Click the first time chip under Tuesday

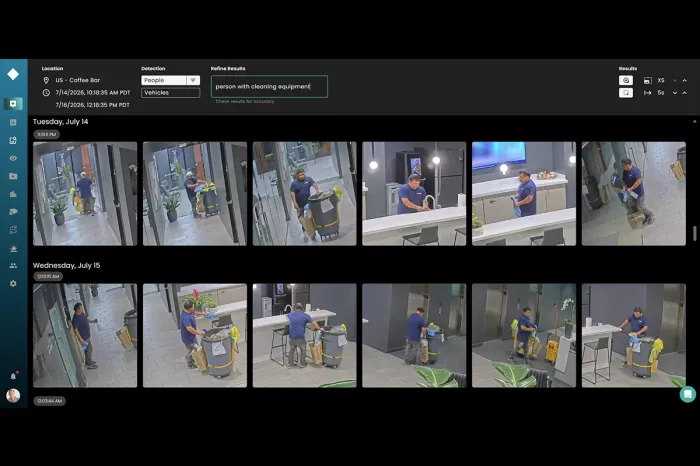pos(46,134)
